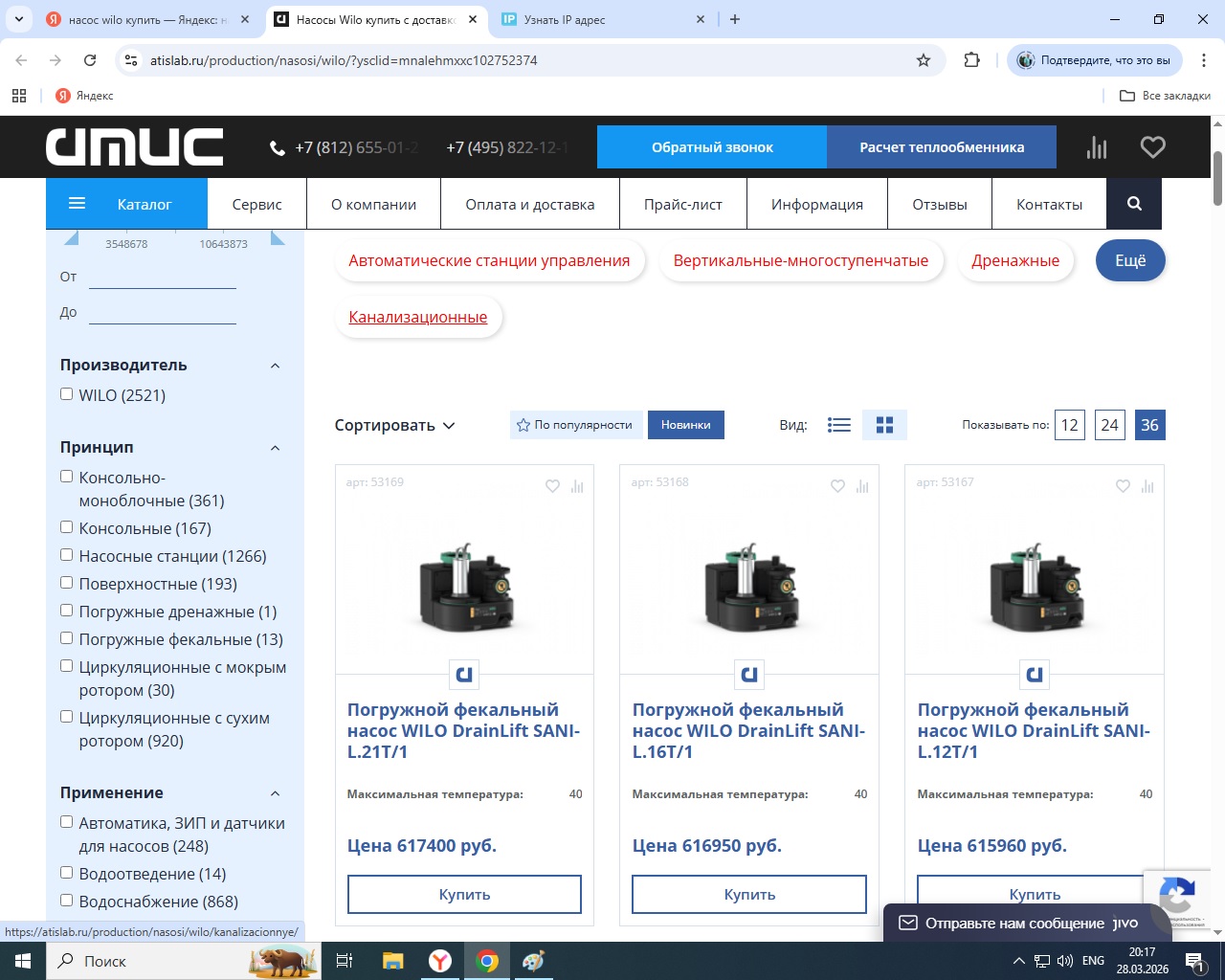Expand more categories with Ещё button
Image resolution: width=1225 pixels, height=980 pixels.
tap(1130, 260)
